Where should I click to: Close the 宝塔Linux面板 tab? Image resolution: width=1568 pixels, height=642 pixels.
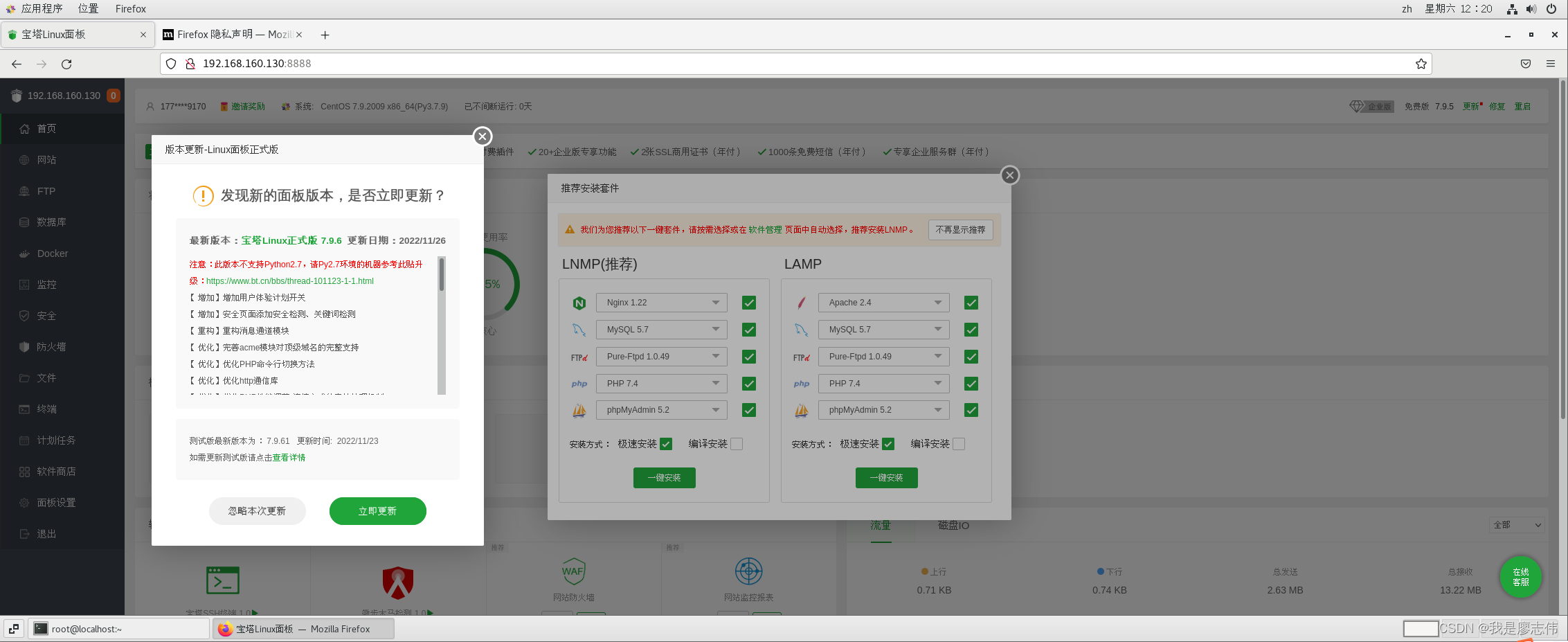tap(143, 35)
